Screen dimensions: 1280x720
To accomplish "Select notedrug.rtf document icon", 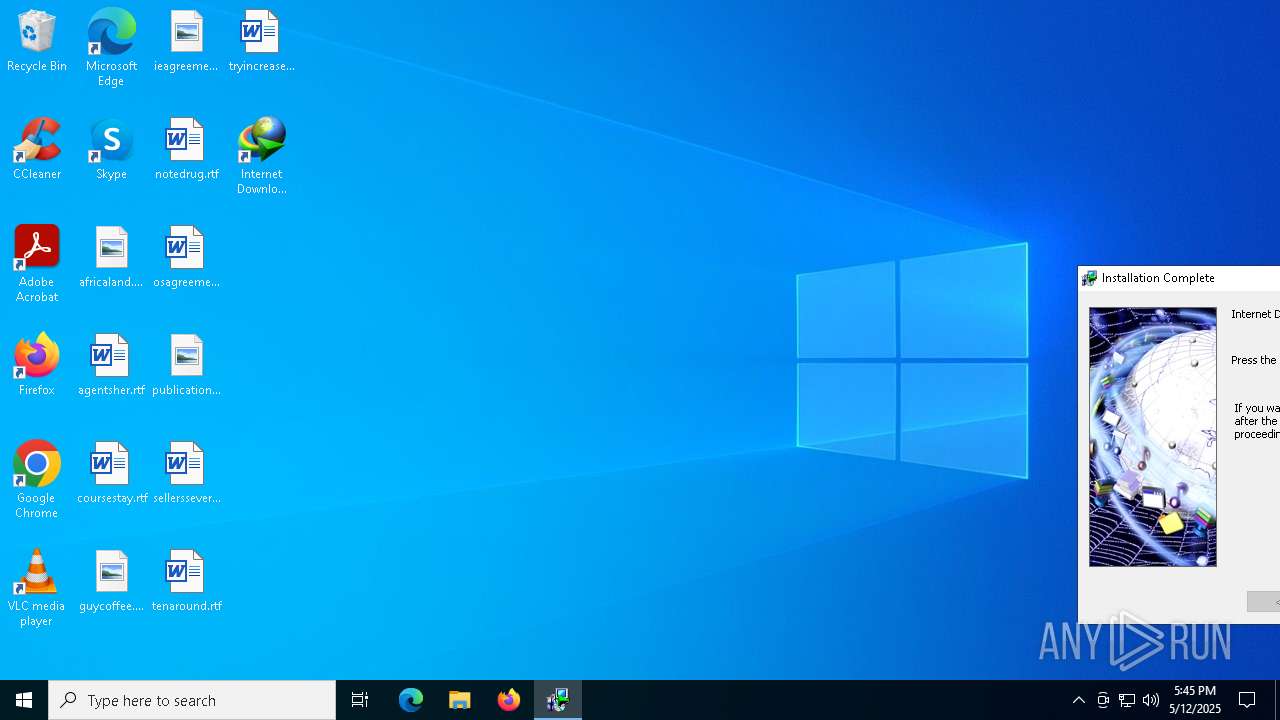I will click(186, 150).
